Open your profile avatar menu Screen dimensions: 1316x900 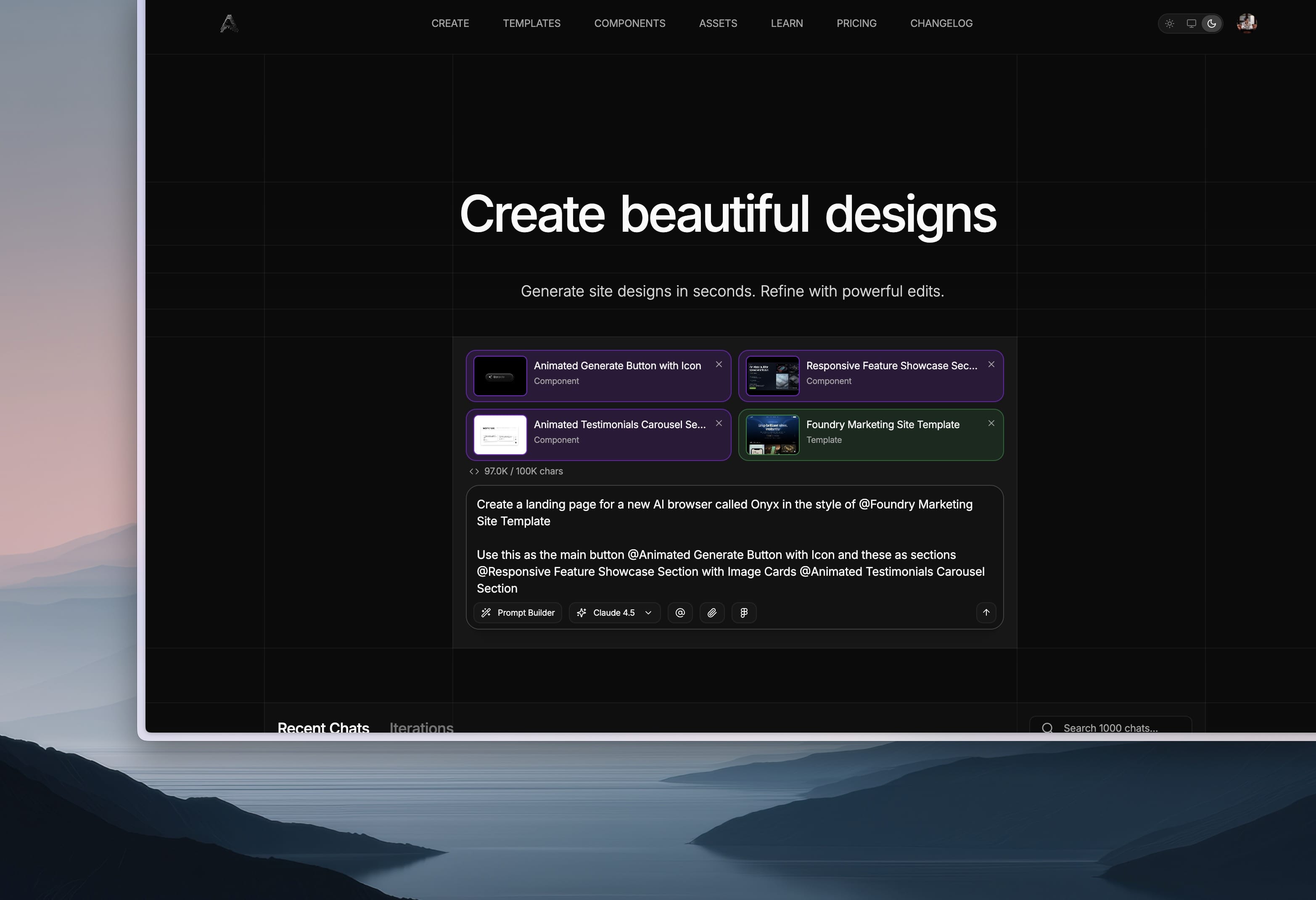[1245, 23]
